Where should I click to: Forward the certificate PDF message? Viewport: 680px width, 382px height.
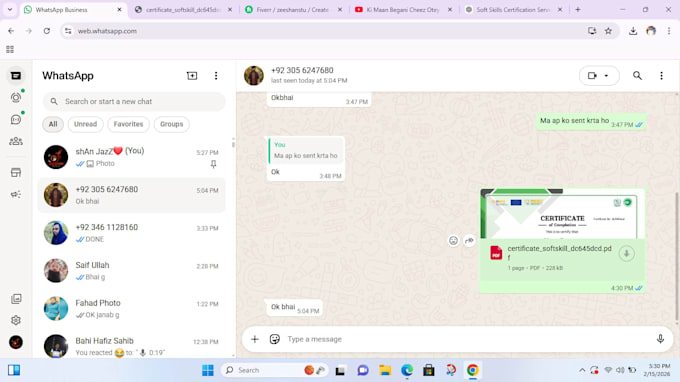pos(469,241)
